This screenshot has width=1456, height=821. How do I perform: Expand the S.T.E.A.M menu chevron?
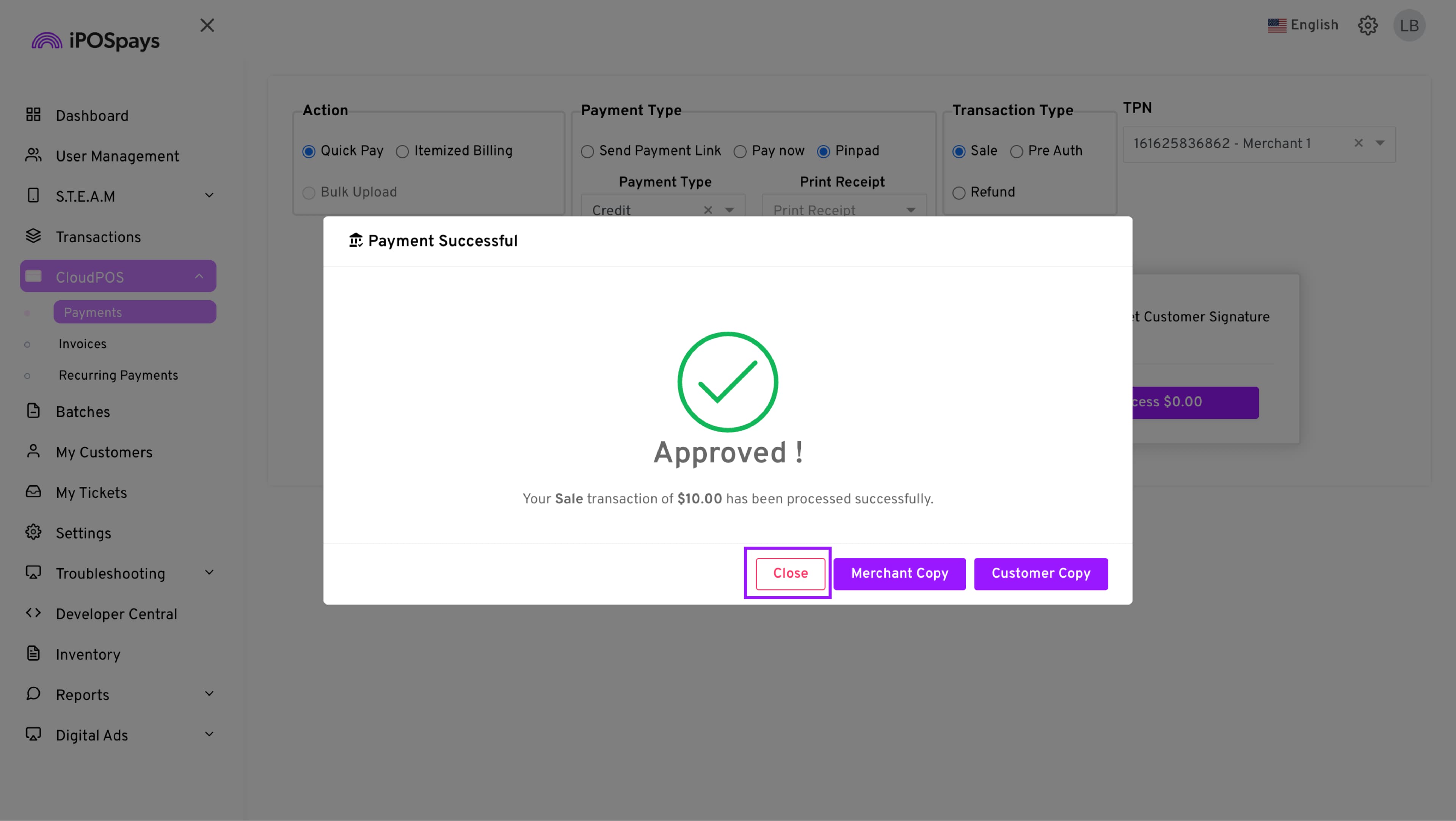209,196
